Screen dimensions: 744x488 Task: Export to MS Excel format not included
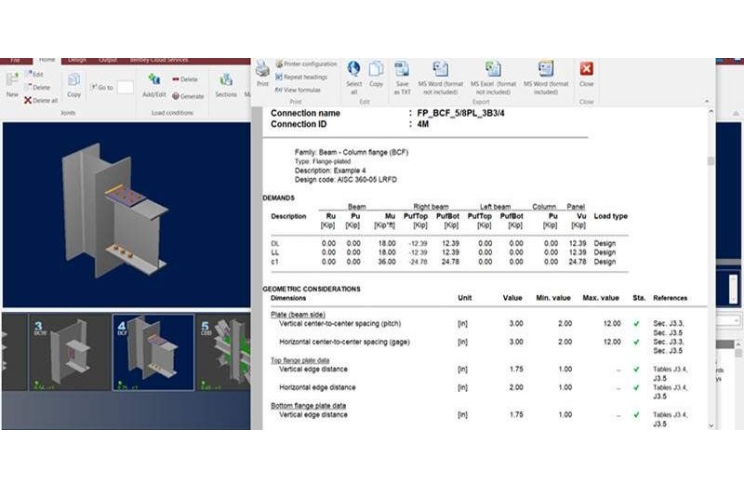point(493,77)
